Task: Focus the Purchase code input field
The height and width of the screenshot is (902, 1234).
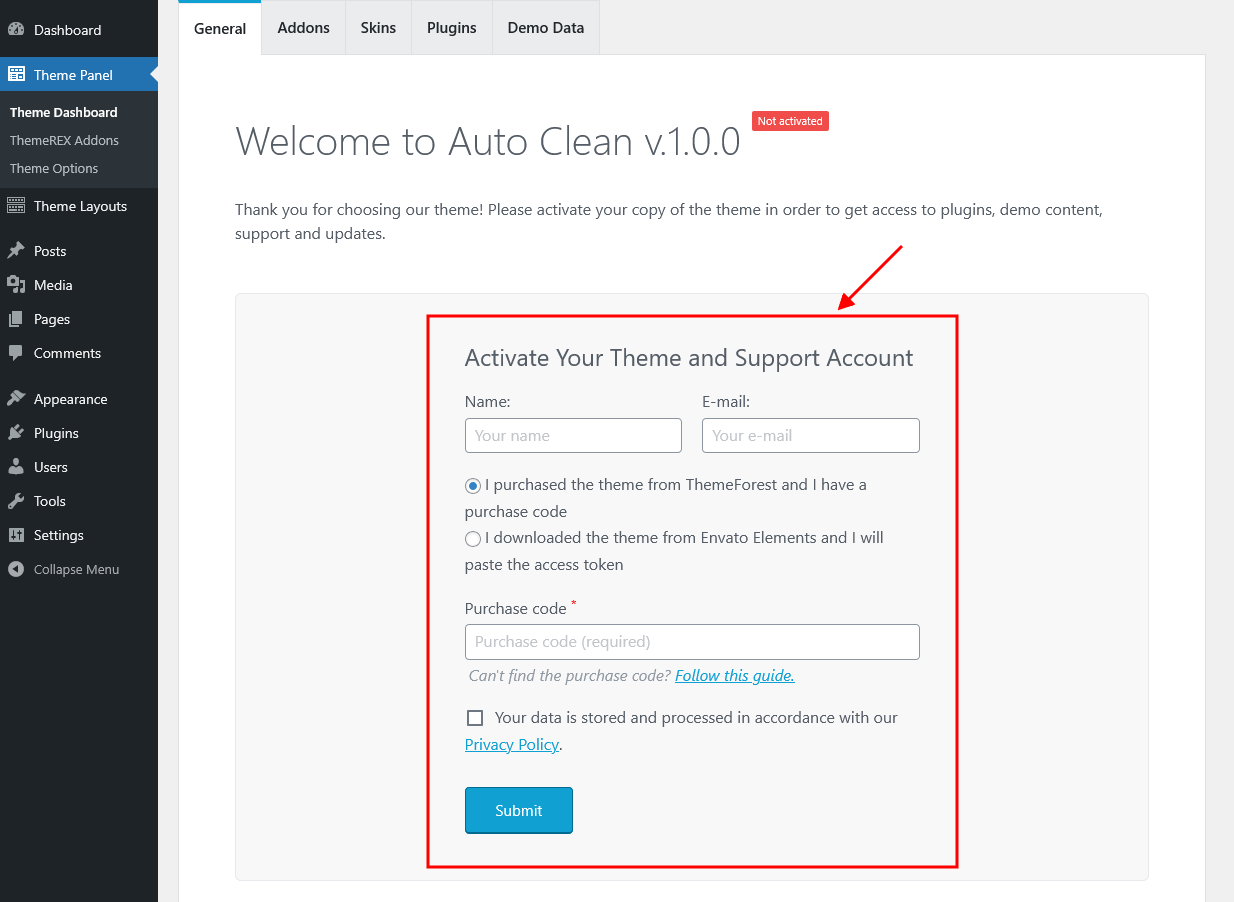Action: pyautogui.click(x=692, y=642)
